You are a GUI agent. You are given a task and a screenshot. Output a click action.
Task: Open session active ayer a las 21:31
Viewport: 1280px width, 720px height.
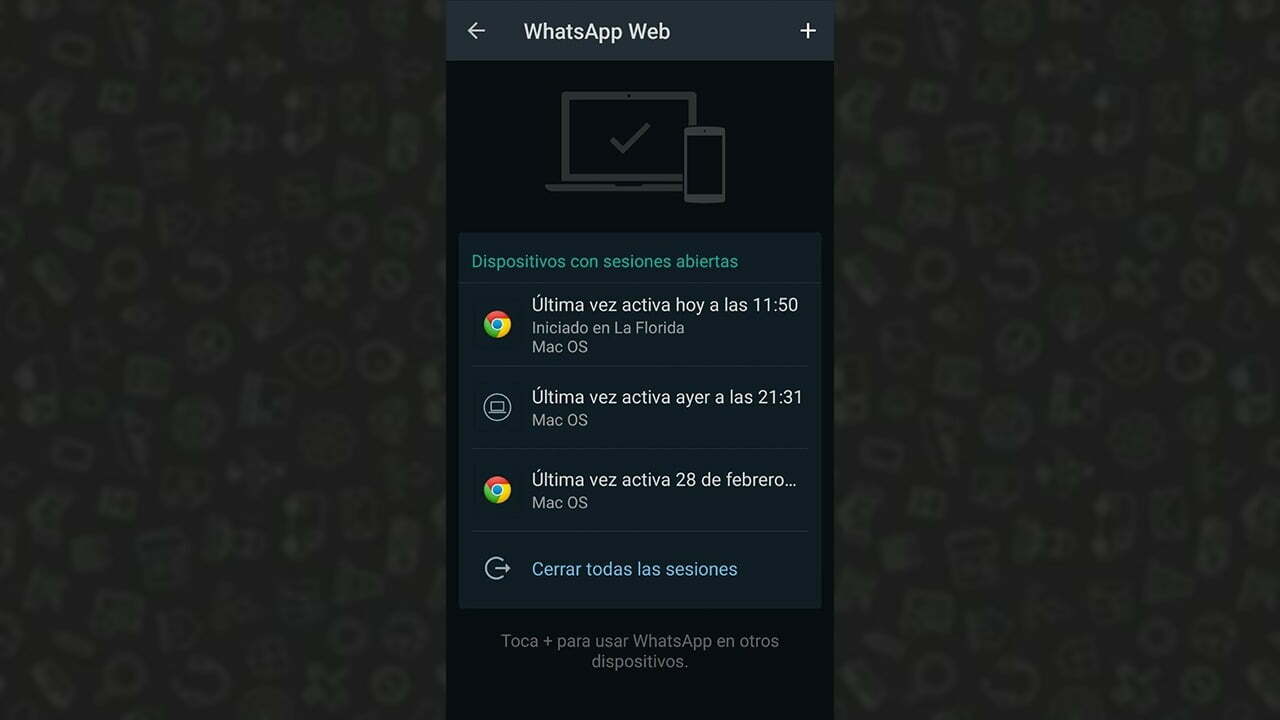click(640, 407)
